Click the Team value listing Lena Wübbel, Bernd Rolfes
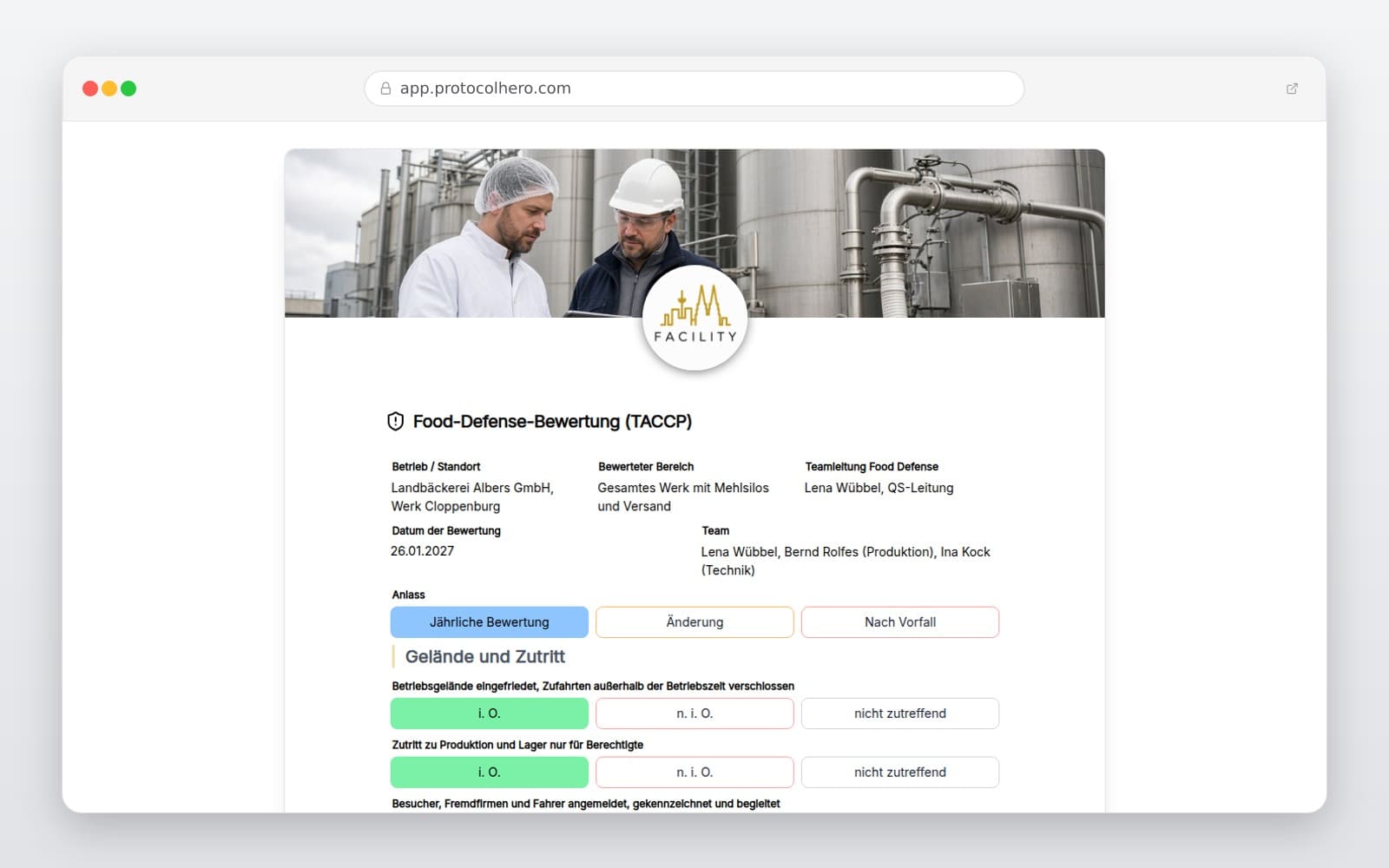Viewport: 1389px width, 868px height. [x=846, y=561]
